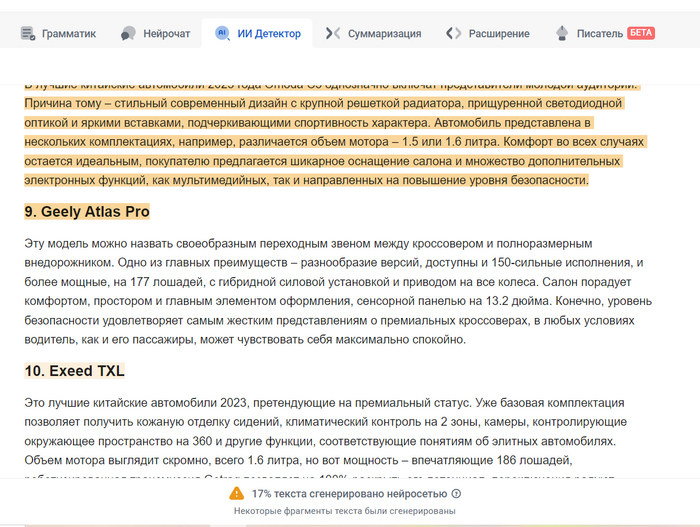
Task: Click the line starting Объем мотора выглядит
Action: 298,460
